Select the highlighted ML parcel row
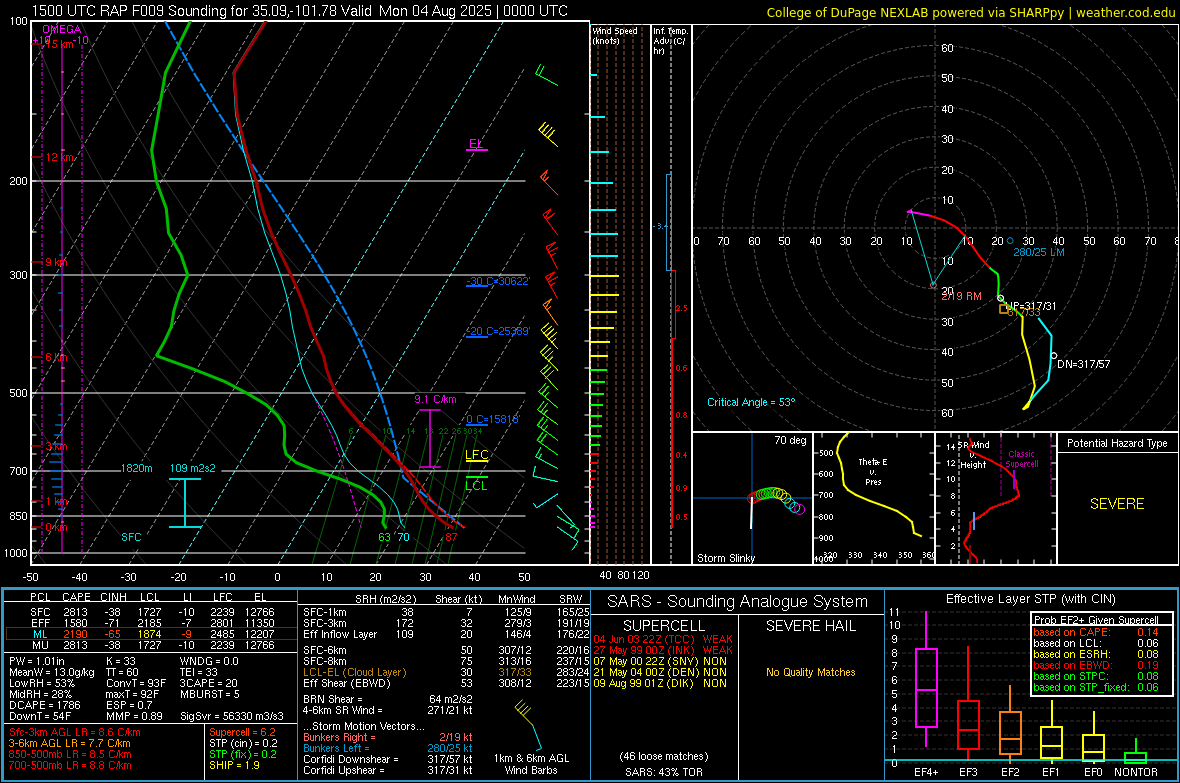Viewport: 1180px width, 783px height. [x=151, y=634]
